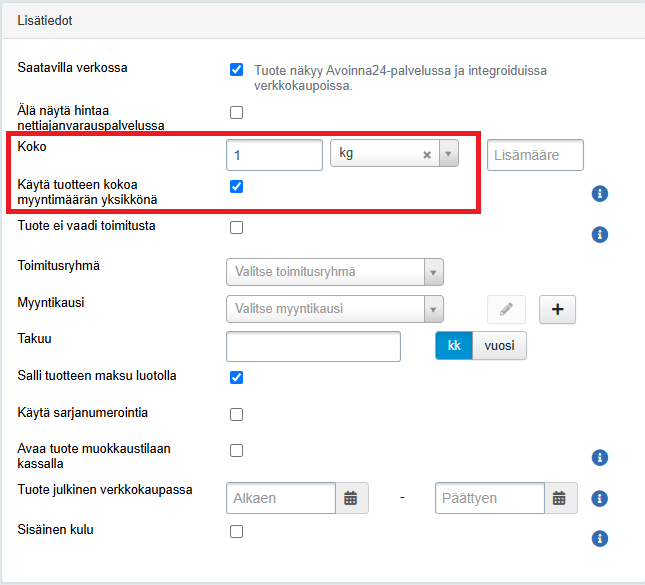This screenshot has height=585, width=645.
Task: Expand the Valitse toimitusryhmä dropdown
Action: (334, 272)
